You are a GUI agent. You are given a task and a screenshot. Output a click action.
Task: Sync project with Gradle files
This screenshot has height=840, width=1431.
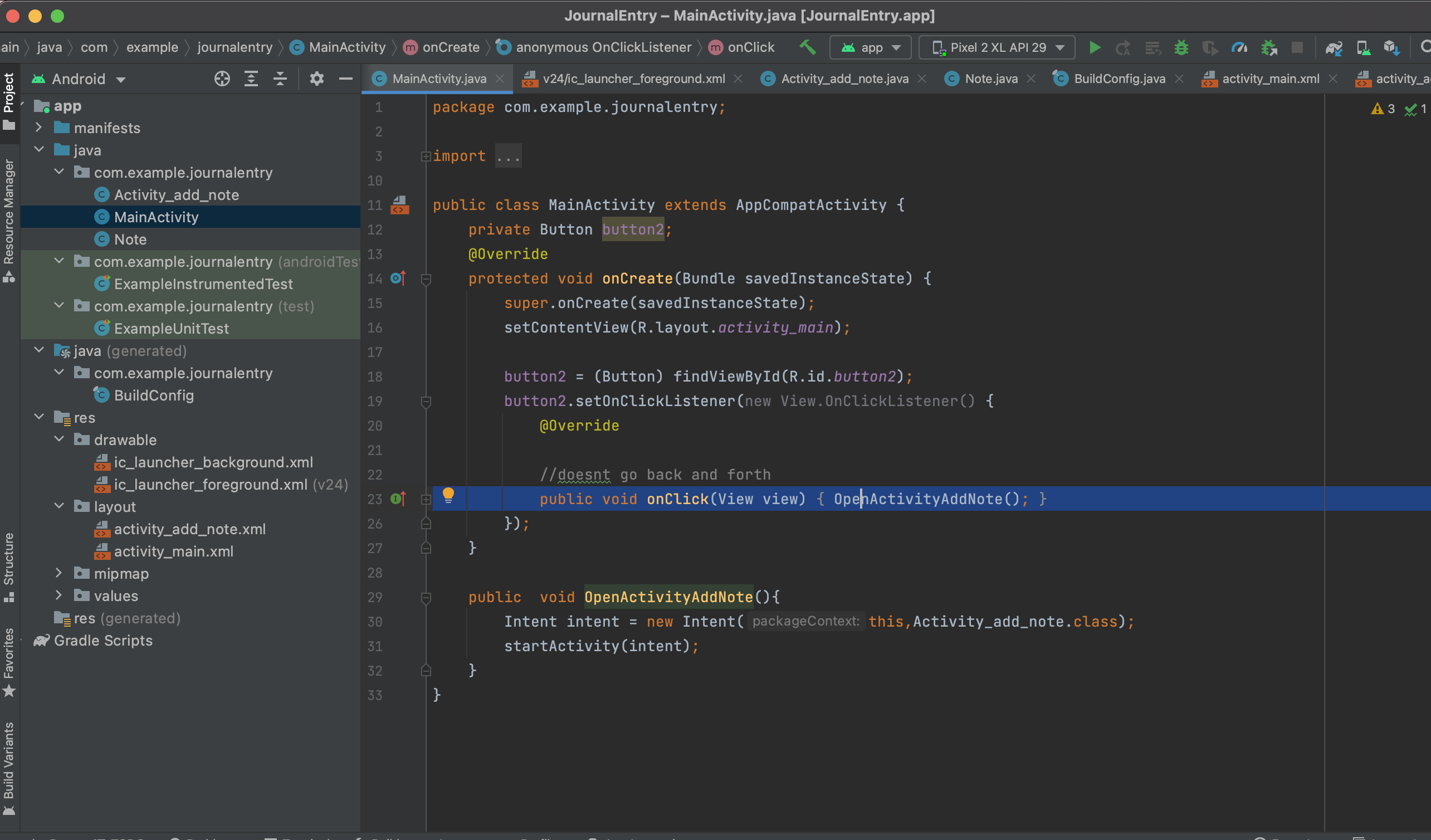pos(1334,48)
